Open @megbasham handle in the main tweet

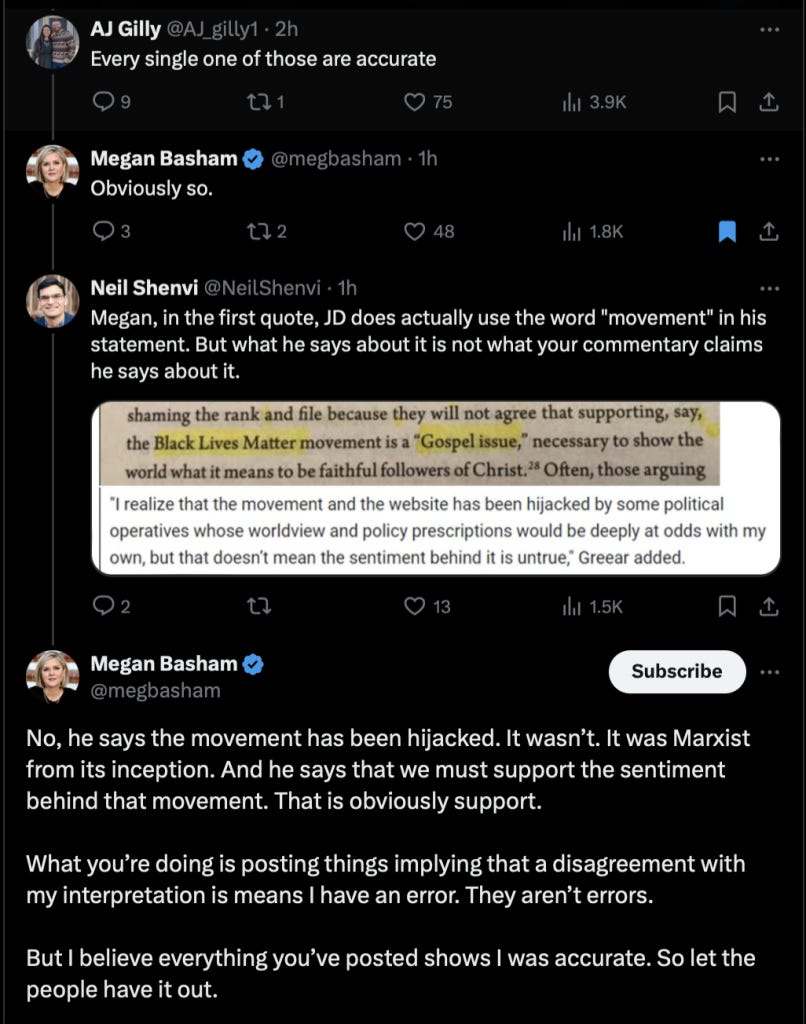coord(155,691)
